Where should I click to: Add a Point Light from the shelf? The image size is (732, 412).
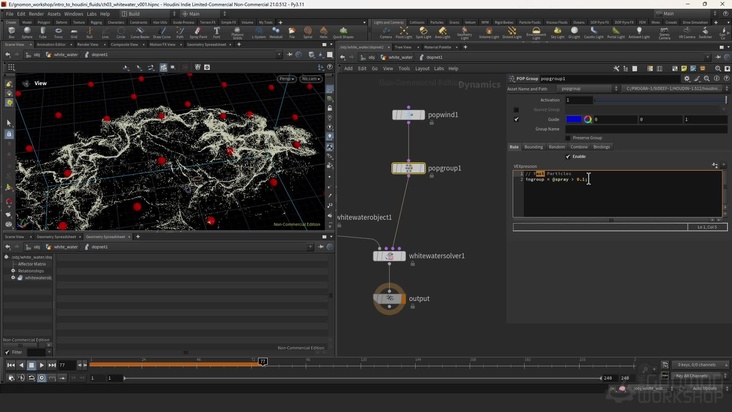[404, 32]
